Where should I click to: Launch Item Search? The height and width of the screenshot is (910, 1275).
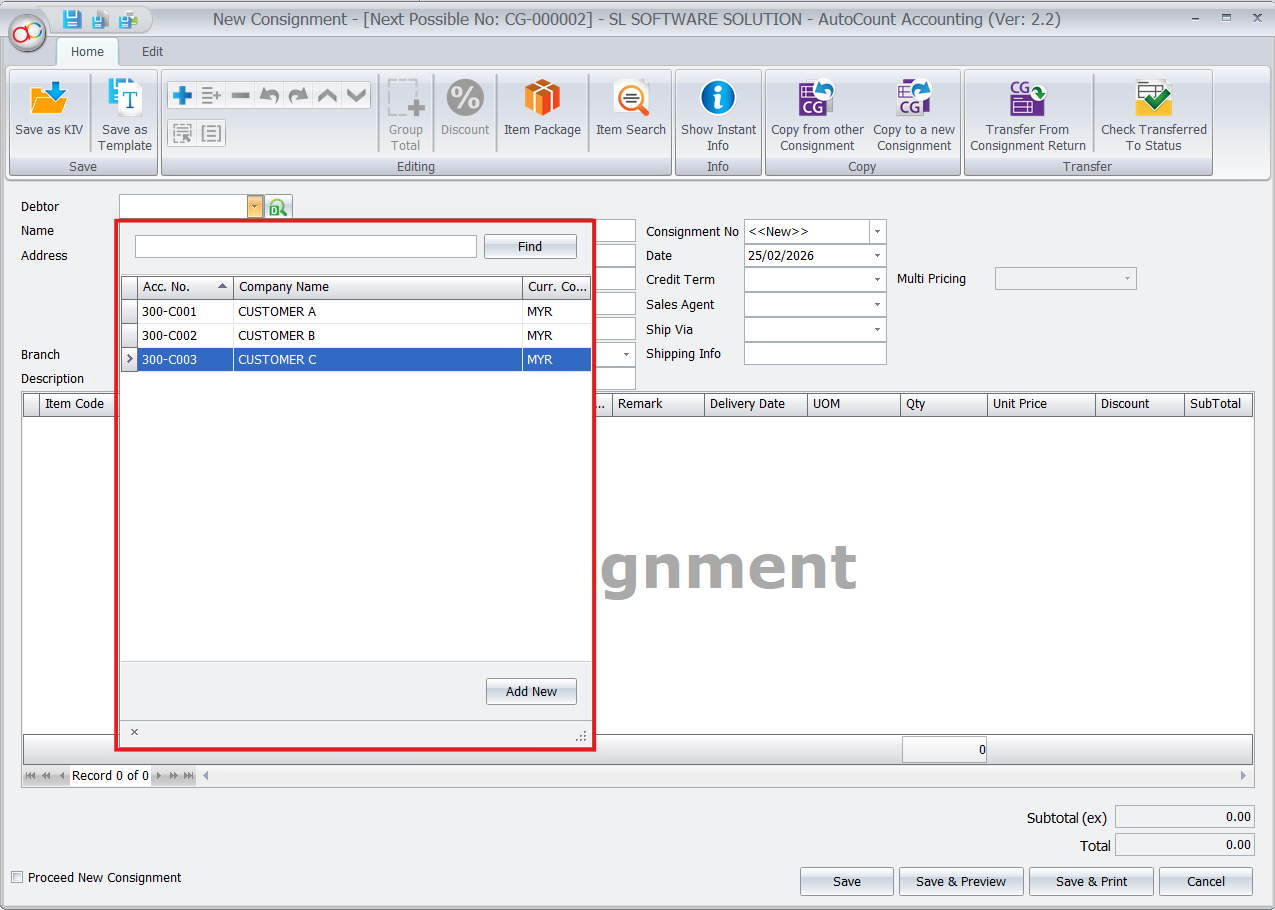[630, 110]
